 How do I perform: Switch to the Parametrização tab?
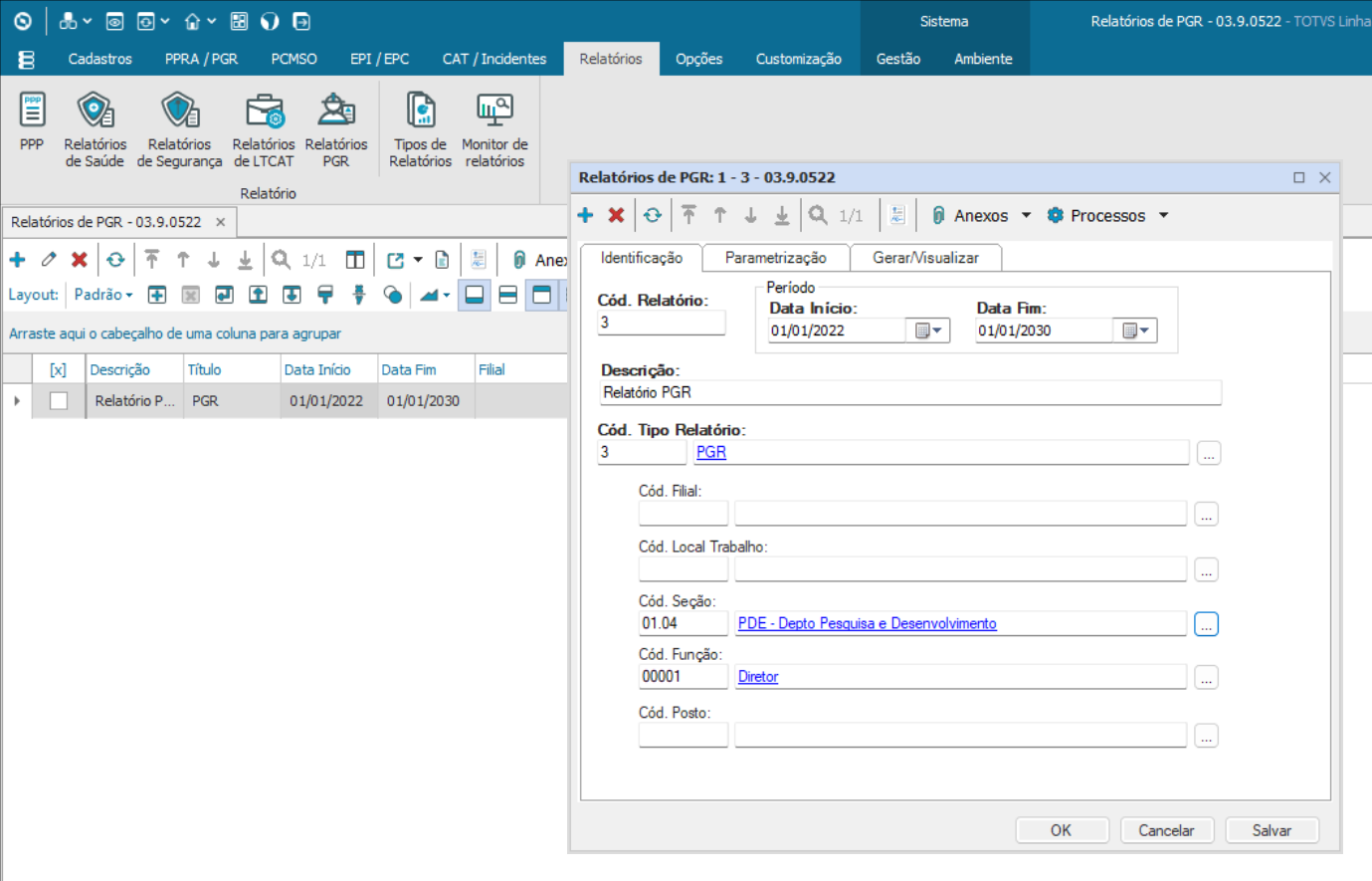click(x=775, y=258)
